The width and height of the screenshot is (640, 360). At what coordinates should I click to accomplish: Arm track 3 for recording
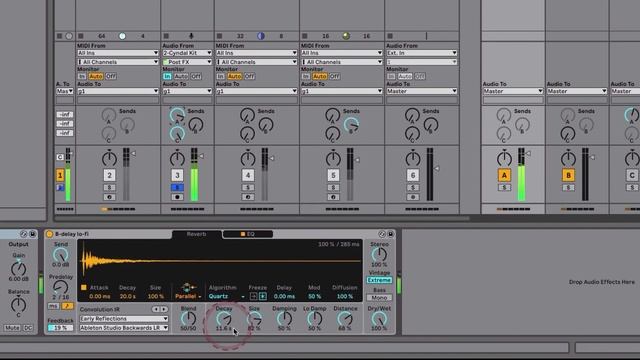(177, 197)
